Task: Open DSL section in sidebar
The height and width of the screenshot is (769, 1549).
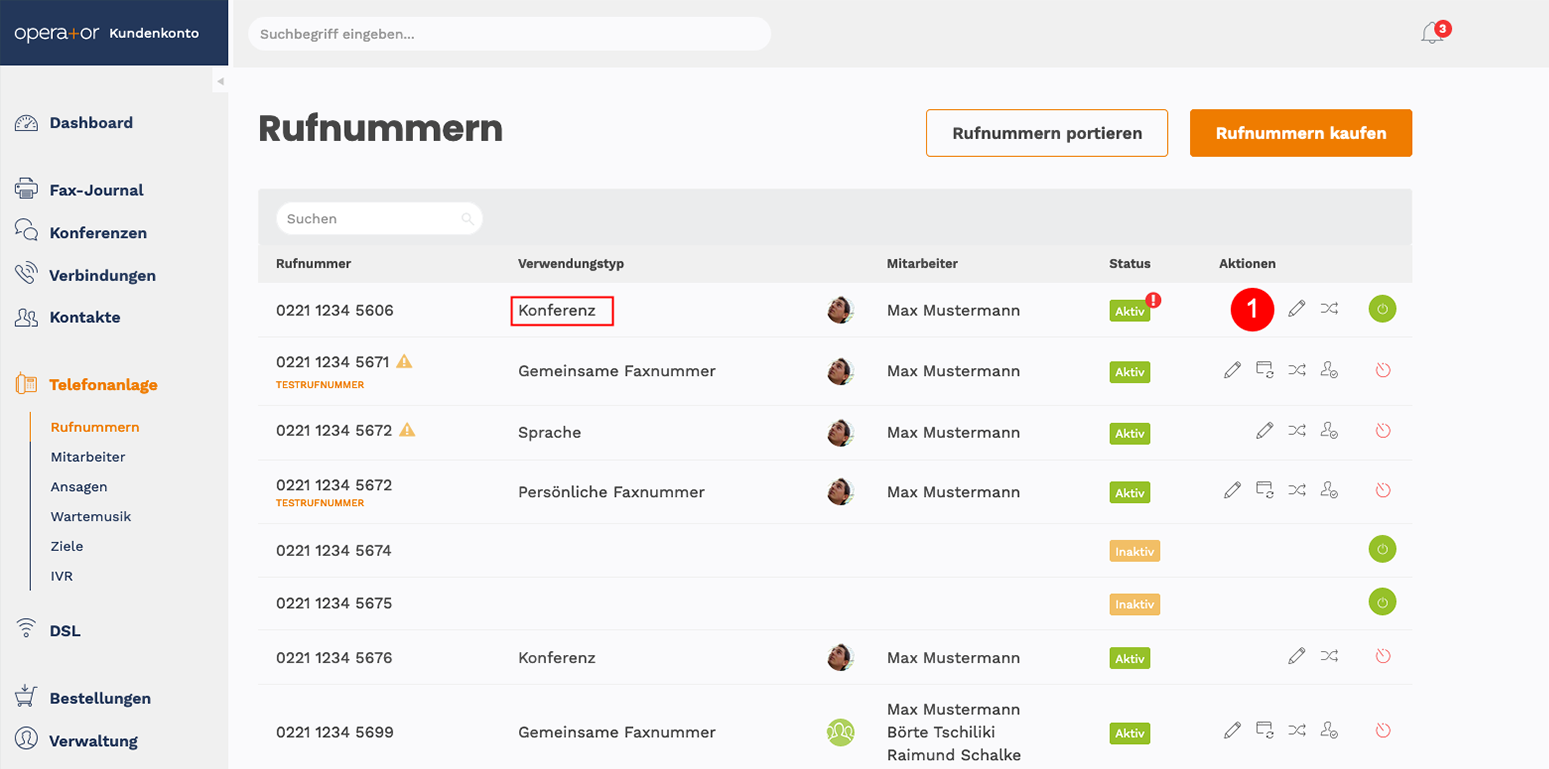Action: click(x=65, y=631)
